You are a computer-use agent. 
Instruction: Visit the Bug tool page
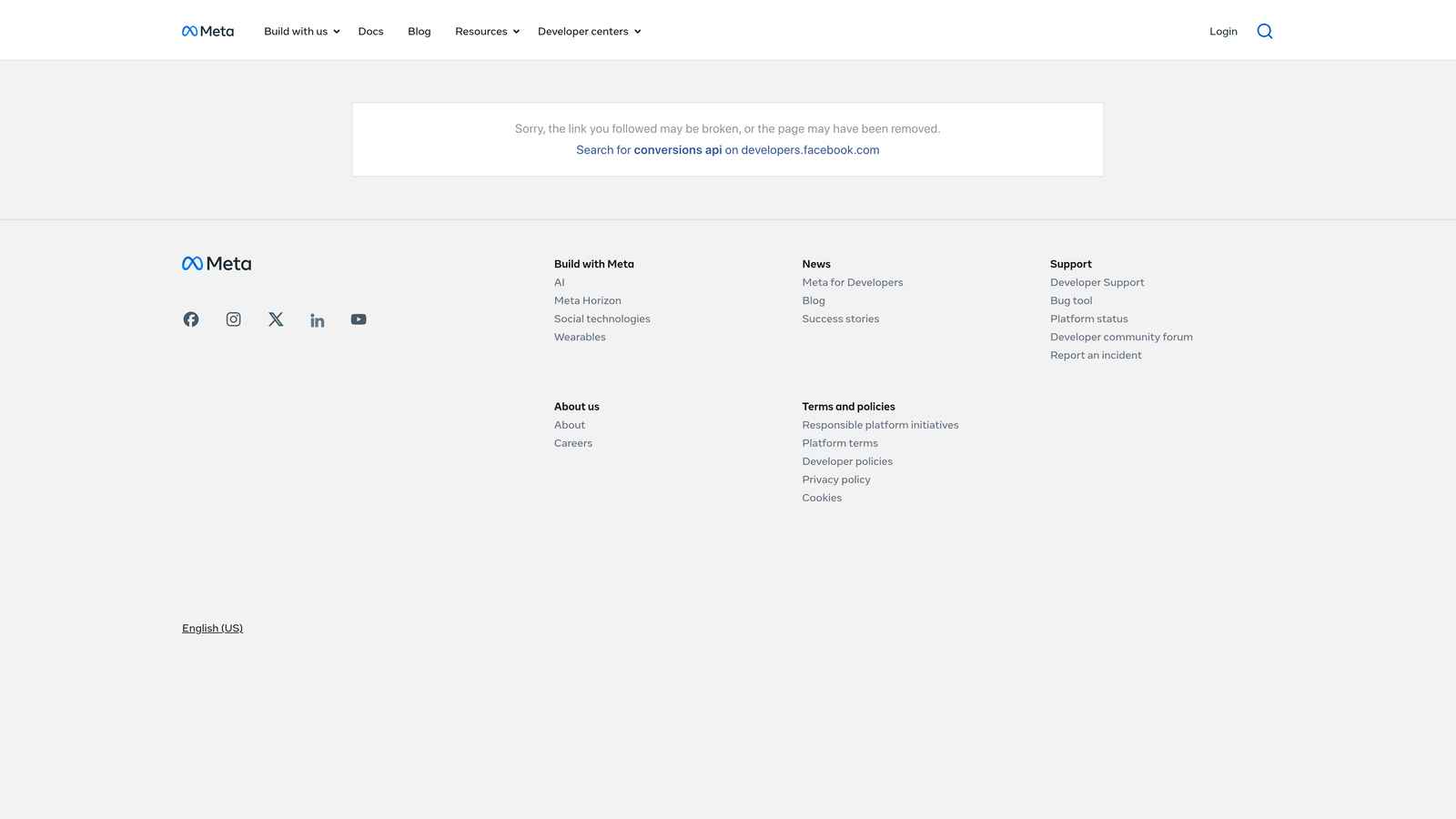click(1071, 300)
